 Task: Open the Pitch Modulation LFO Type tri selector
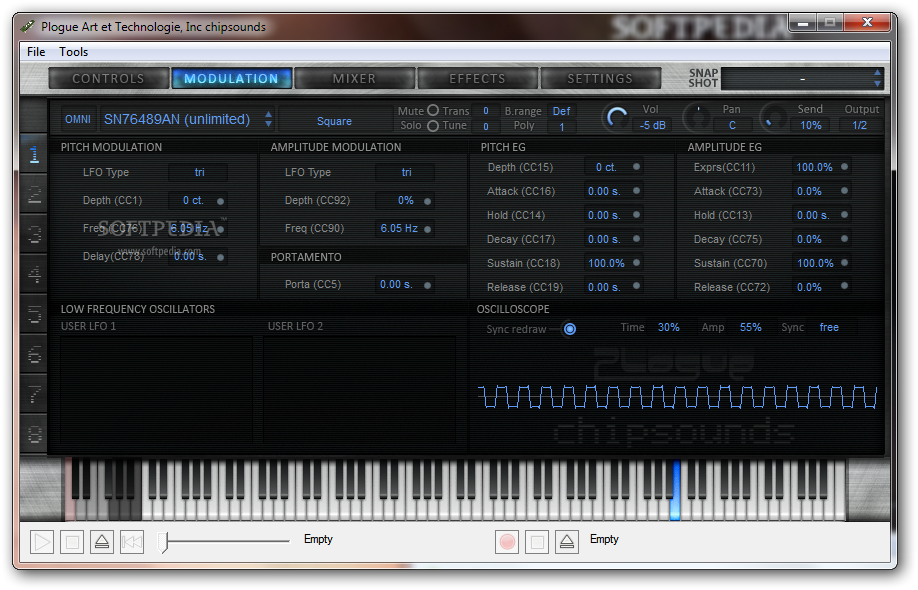(199, 172)
